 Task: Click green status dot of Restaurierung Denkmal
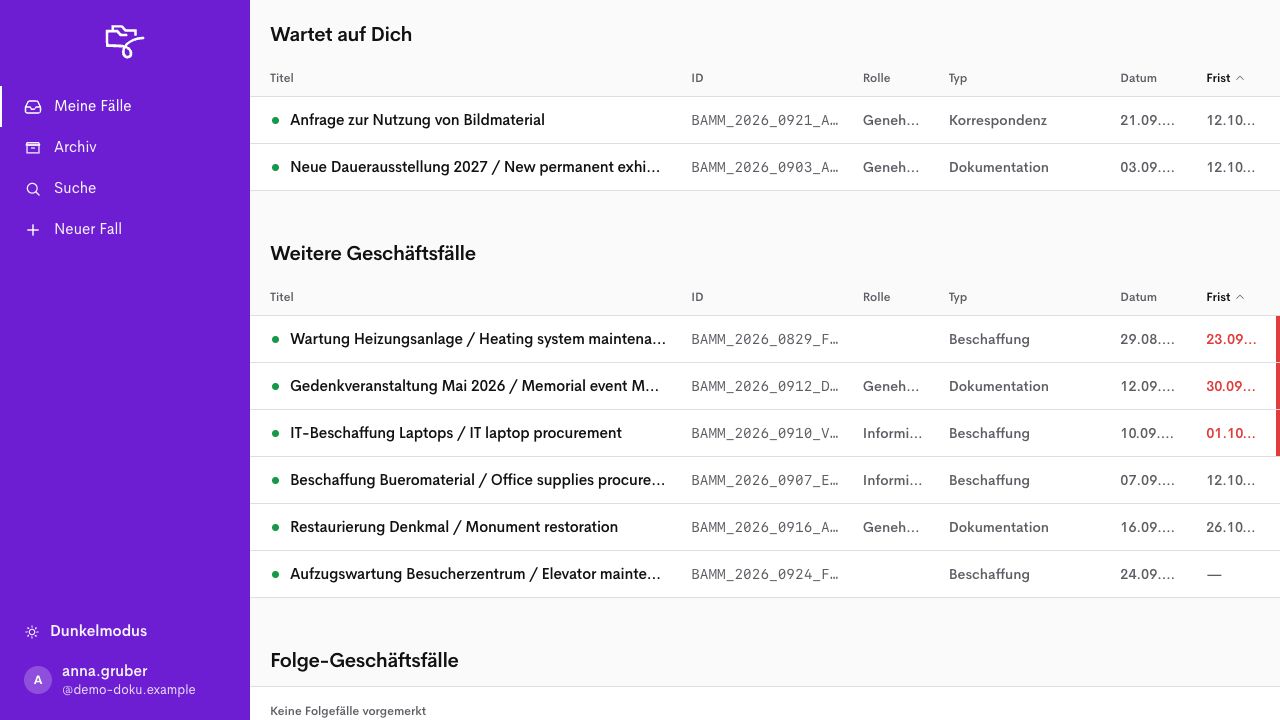pyautogui.click(x=275, y=527)
